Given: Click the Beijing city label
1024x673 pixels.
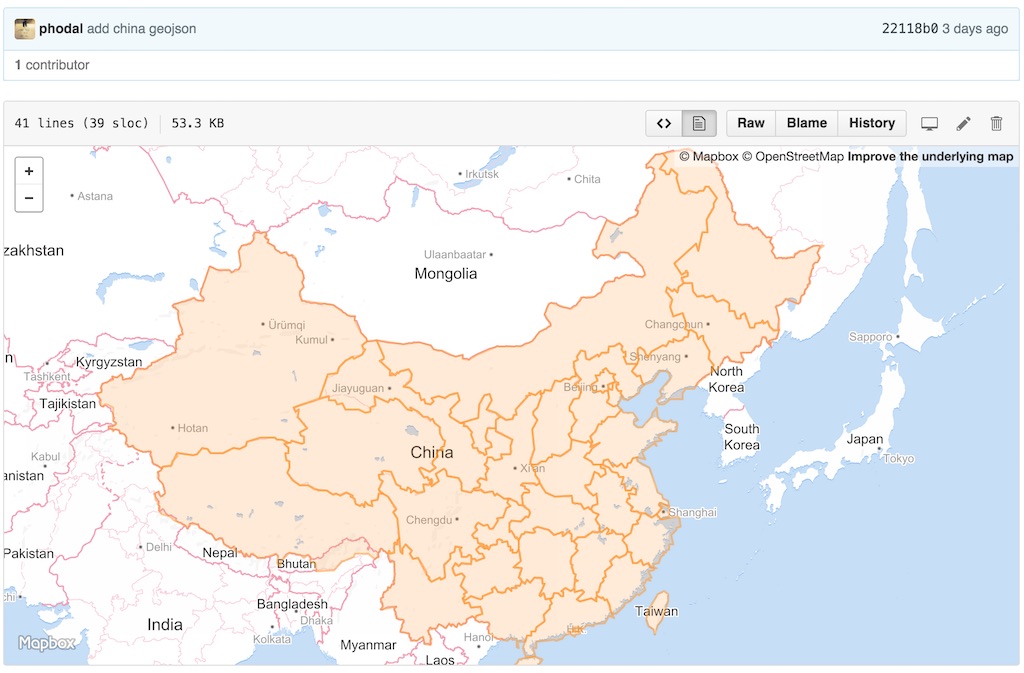Looking at the screenshot, I should (581, 387).
